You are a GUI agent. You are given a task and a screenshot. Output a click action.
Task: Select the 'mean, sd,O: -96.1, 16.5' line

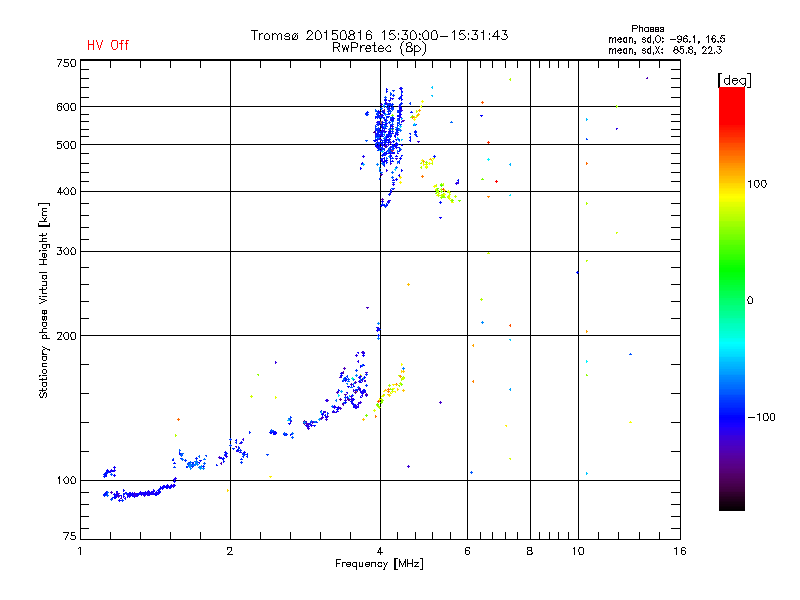click(x=667, y=39)
